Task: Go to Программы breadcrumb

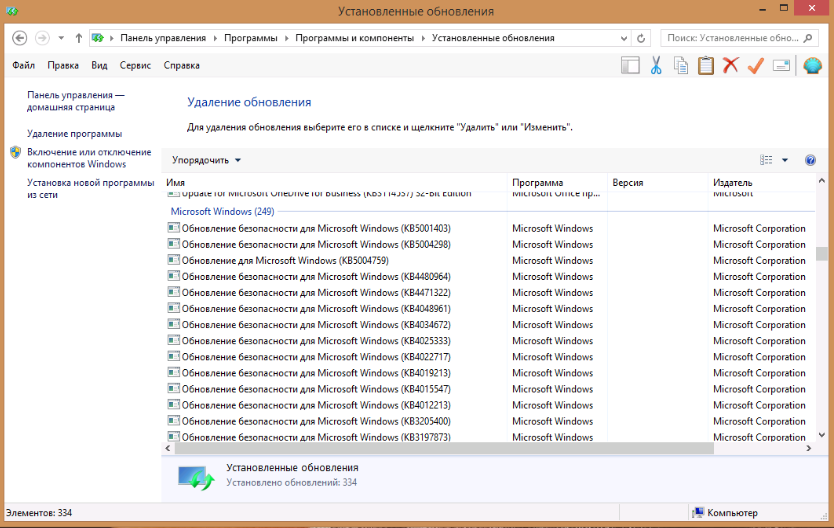Action: point(251,38)
